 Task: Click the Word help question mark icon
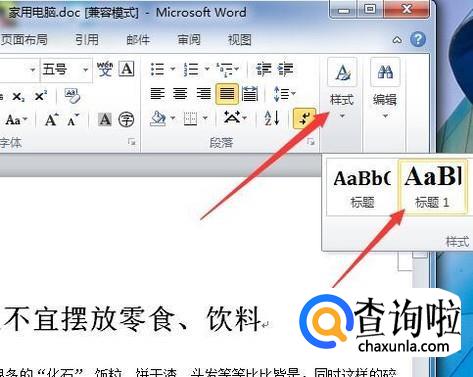coord(418,39)
